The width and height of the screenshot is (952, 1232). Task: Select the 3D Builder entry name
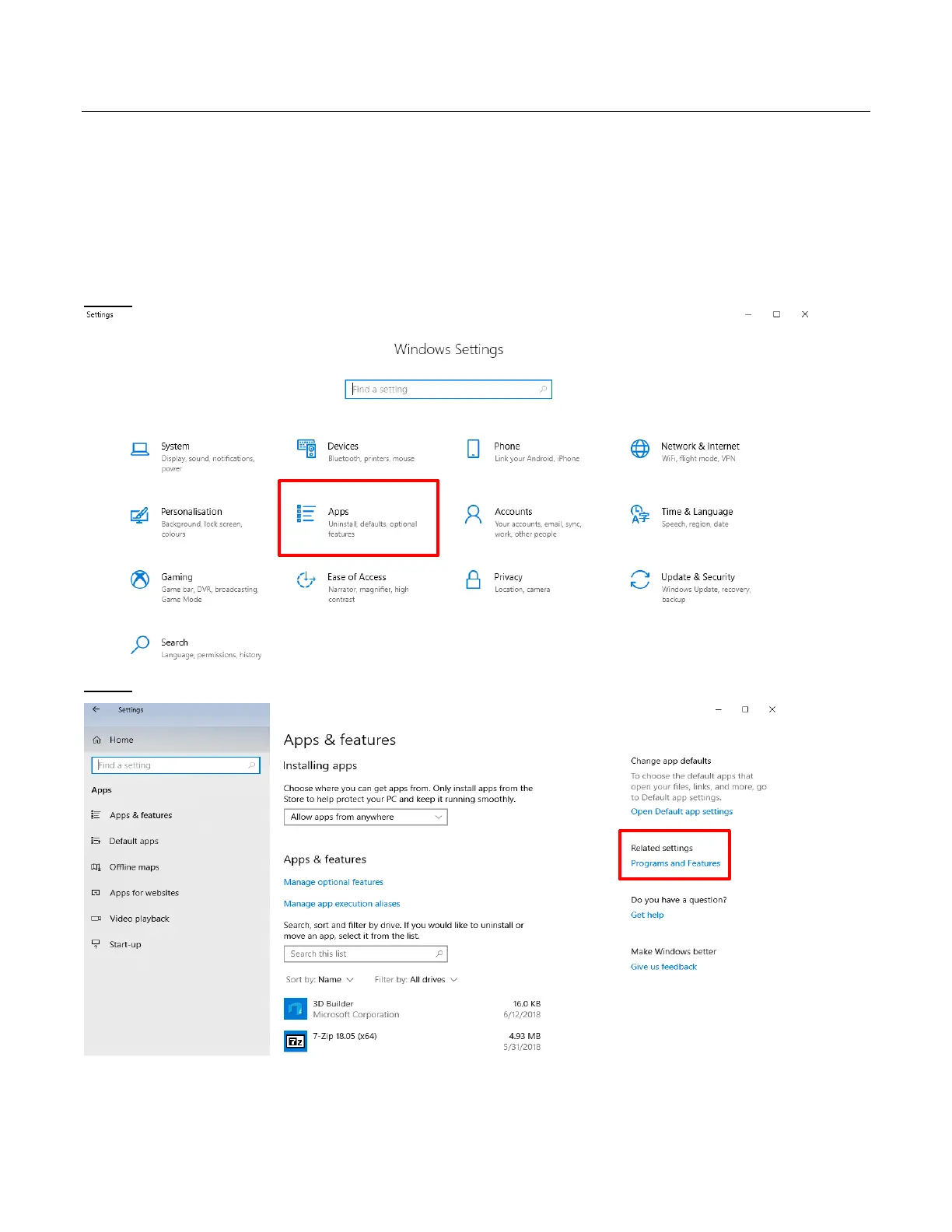[x=333, y=1003]
